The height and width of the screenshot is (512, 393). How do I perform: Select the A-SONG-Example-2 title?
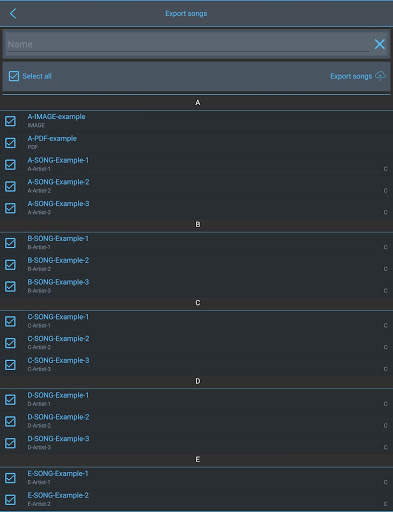[x=58, y=182]
